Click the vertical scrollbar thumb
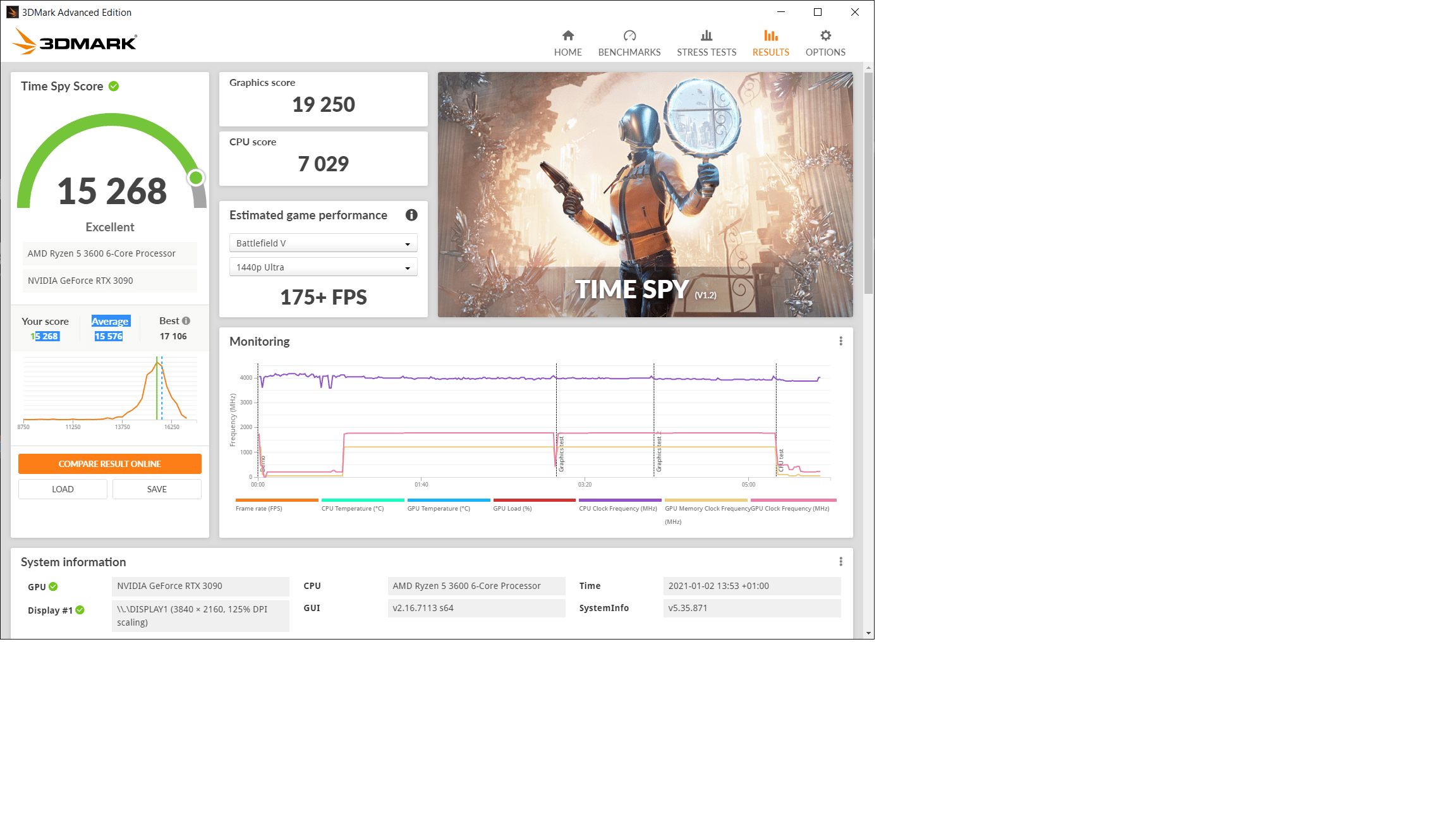 pyautogui.click(x=869, y=183)
